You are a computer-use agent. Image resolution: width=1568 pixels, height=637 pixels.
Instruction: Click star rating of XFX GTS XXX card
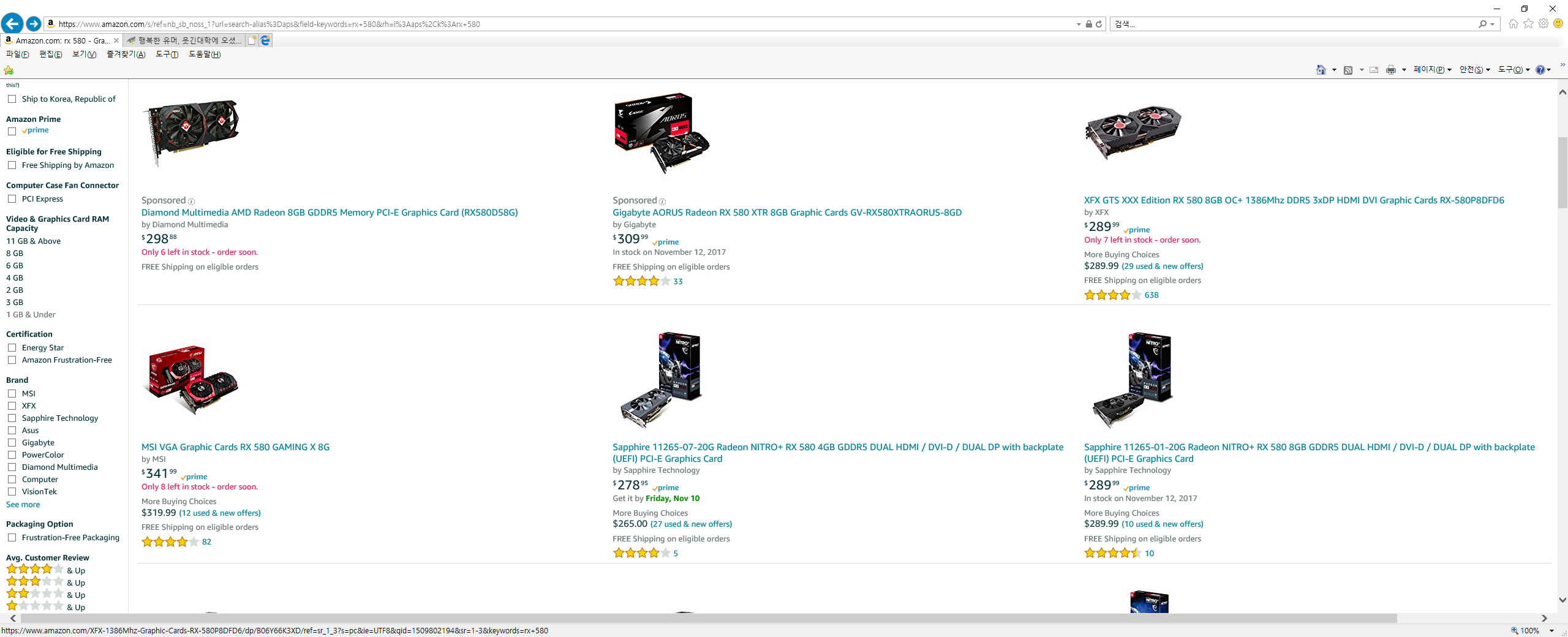[1113, 295]
